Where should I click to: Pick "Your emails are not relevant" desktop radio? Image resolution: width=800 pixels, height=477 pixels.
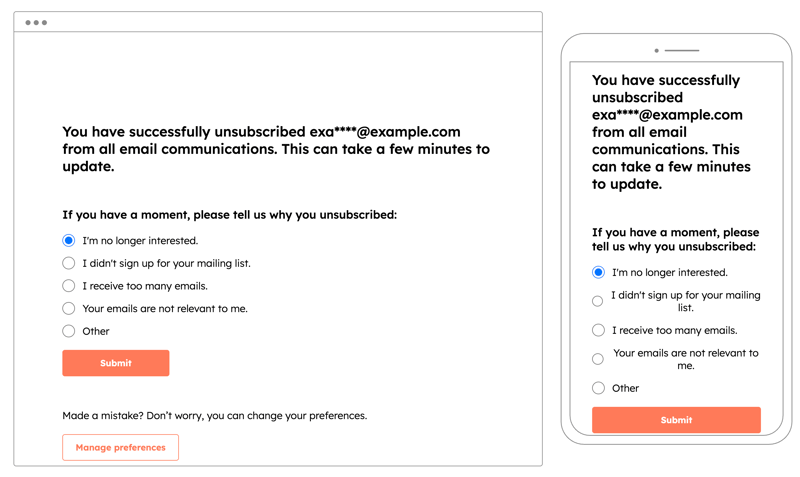coord(69,308)
